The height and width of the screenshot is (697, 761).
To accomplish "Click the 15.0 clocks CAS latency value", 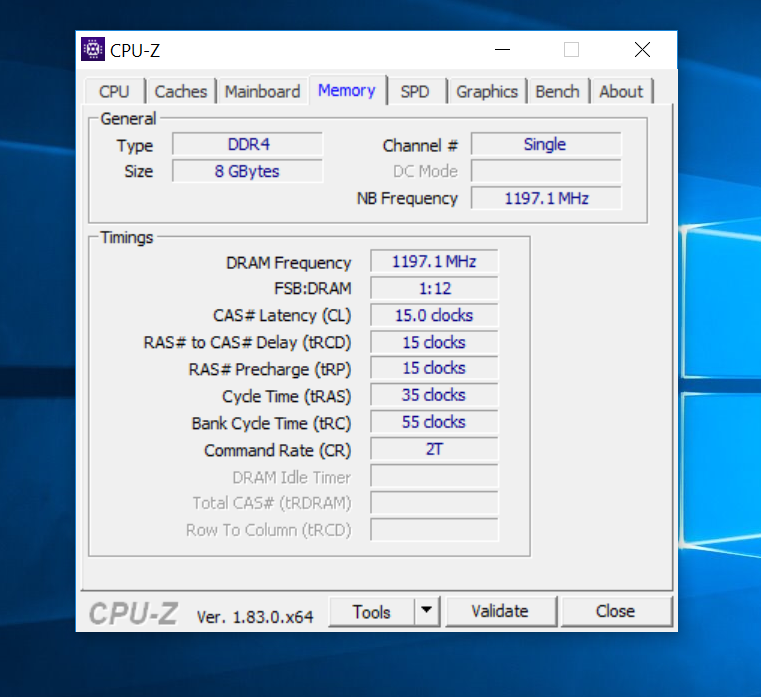I will pos(434,315).
